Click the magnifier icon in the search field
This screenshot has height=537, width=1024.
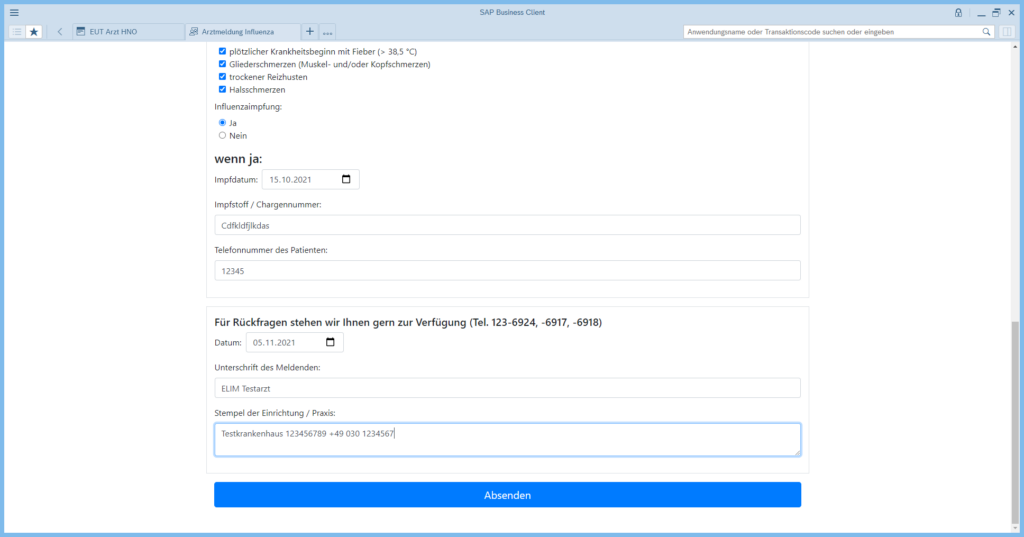click(x=986, y=32)
